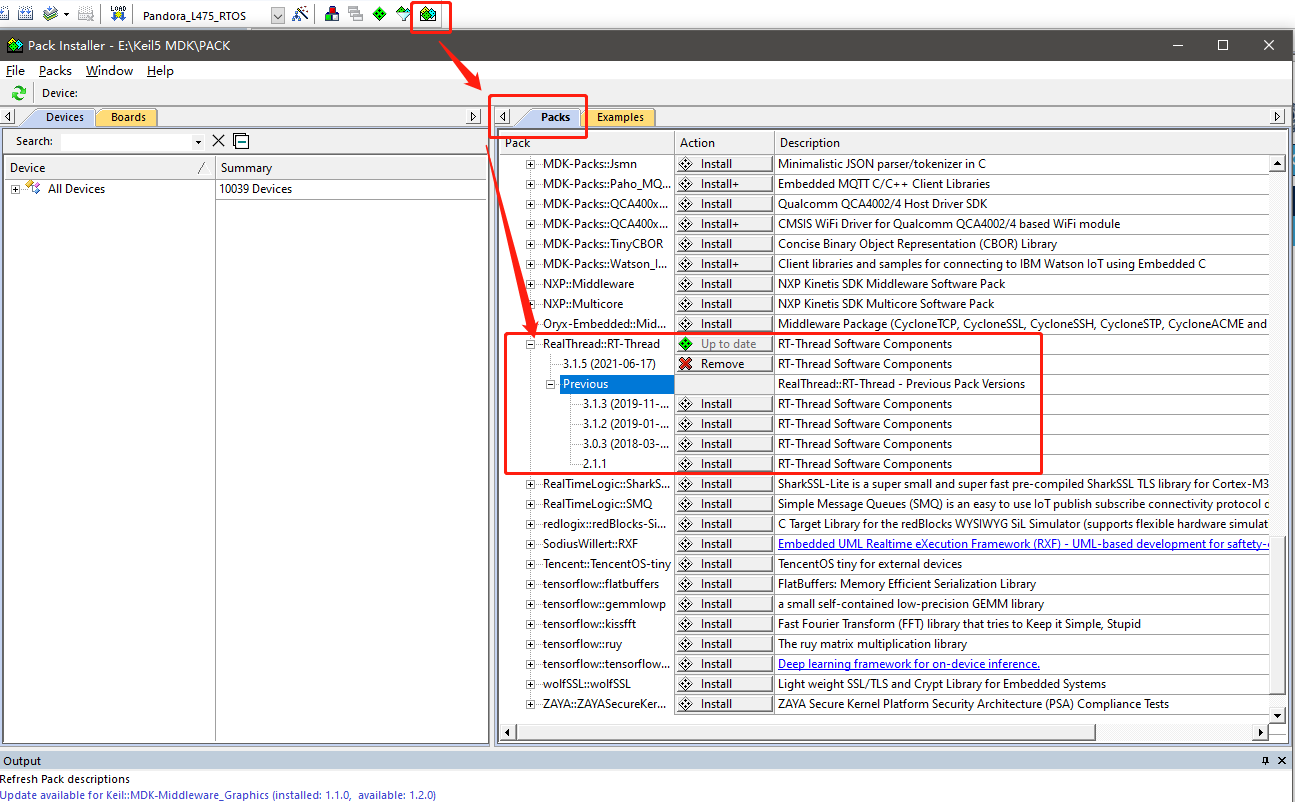The height and width of the screenshot is (802, 1295).
Task: Click the Manage Project Items icon
Action: point(332,14)
